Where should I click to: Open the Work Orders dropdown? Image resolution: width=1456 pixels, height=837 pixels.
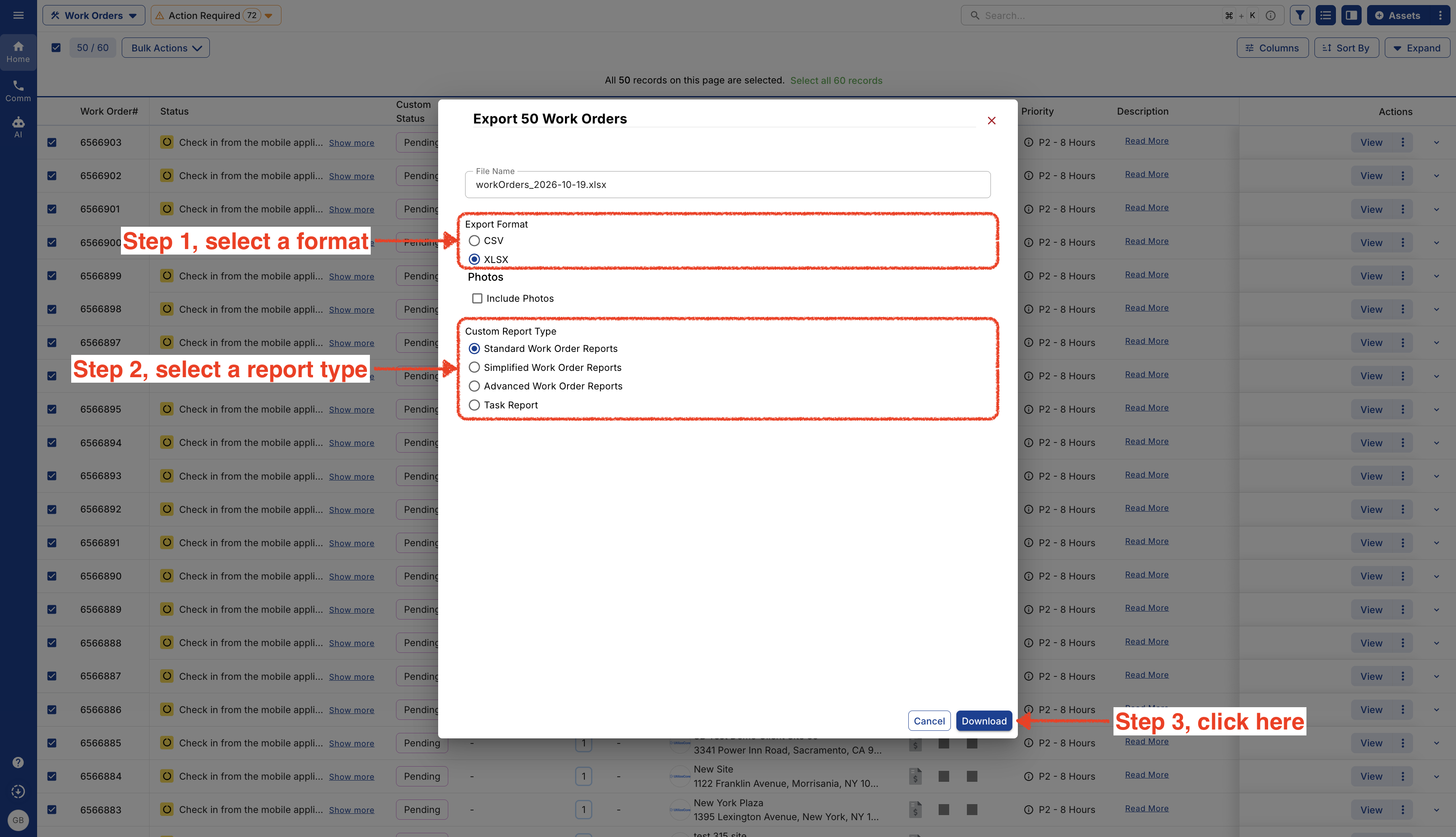94,16
